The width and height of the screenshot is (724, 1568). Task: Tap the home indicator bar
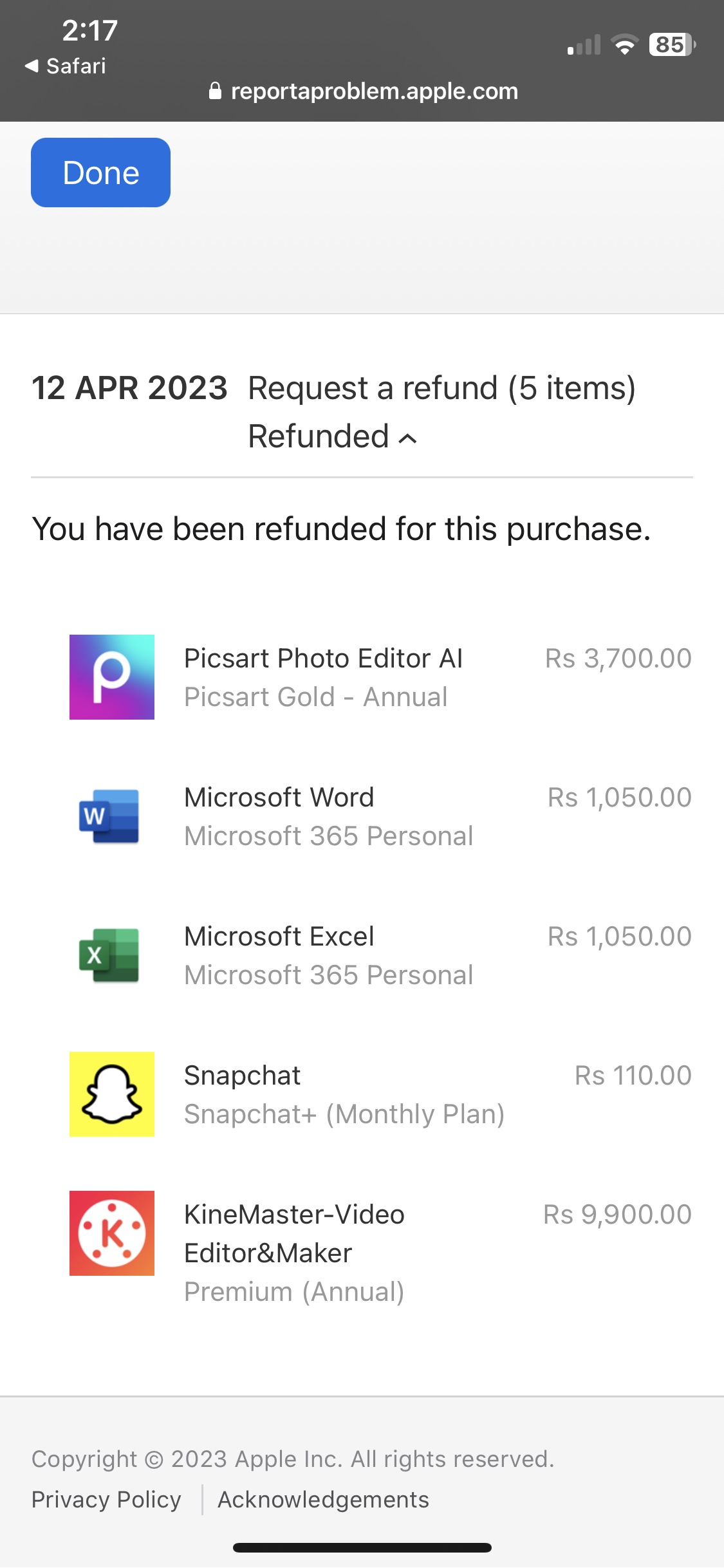pyautogui.click(x=362, y=1547)
